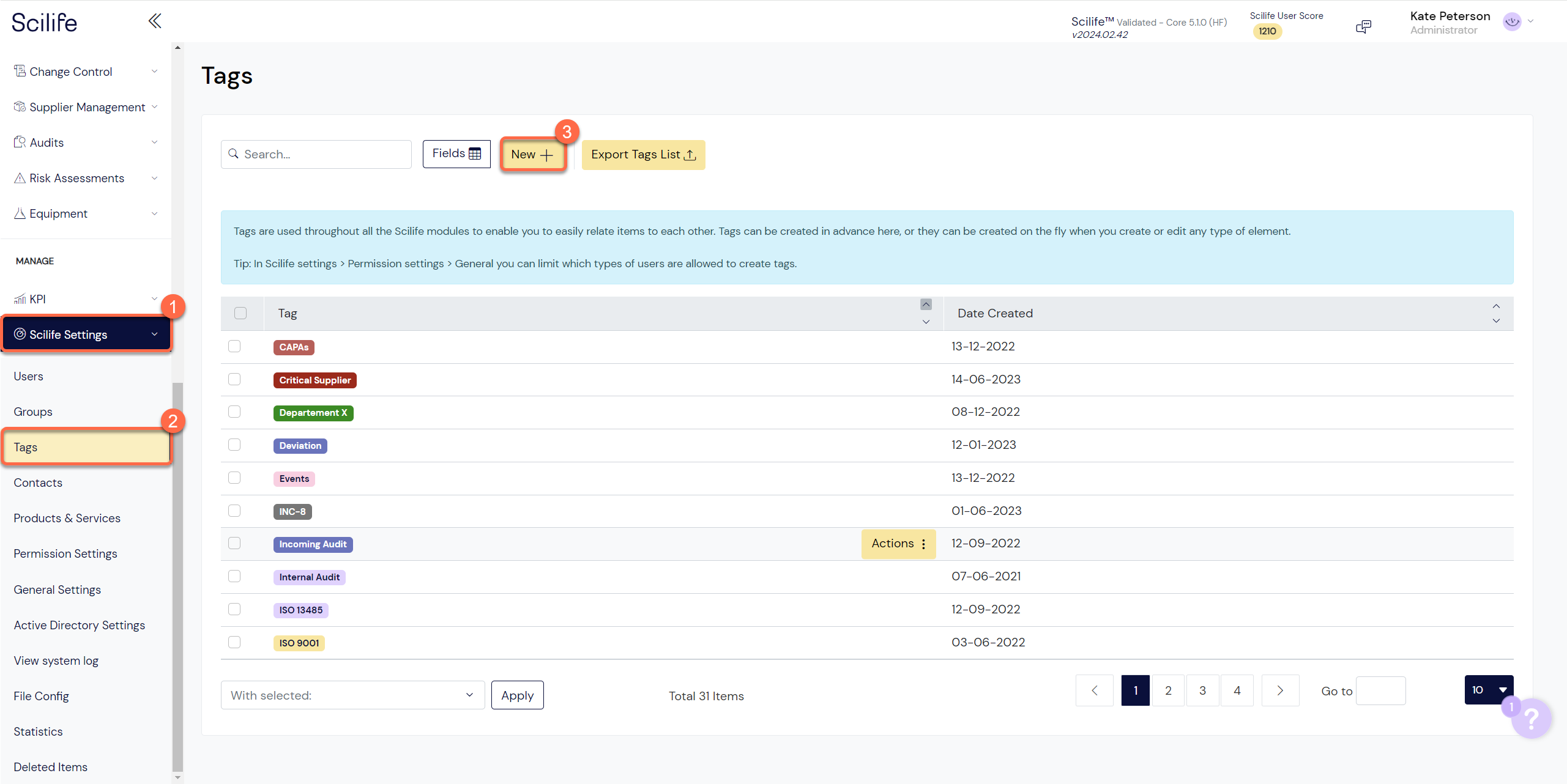Click the Scilife Settings gear icon
The width and height of the screenshot is (1567, 784).
(20, 334)
